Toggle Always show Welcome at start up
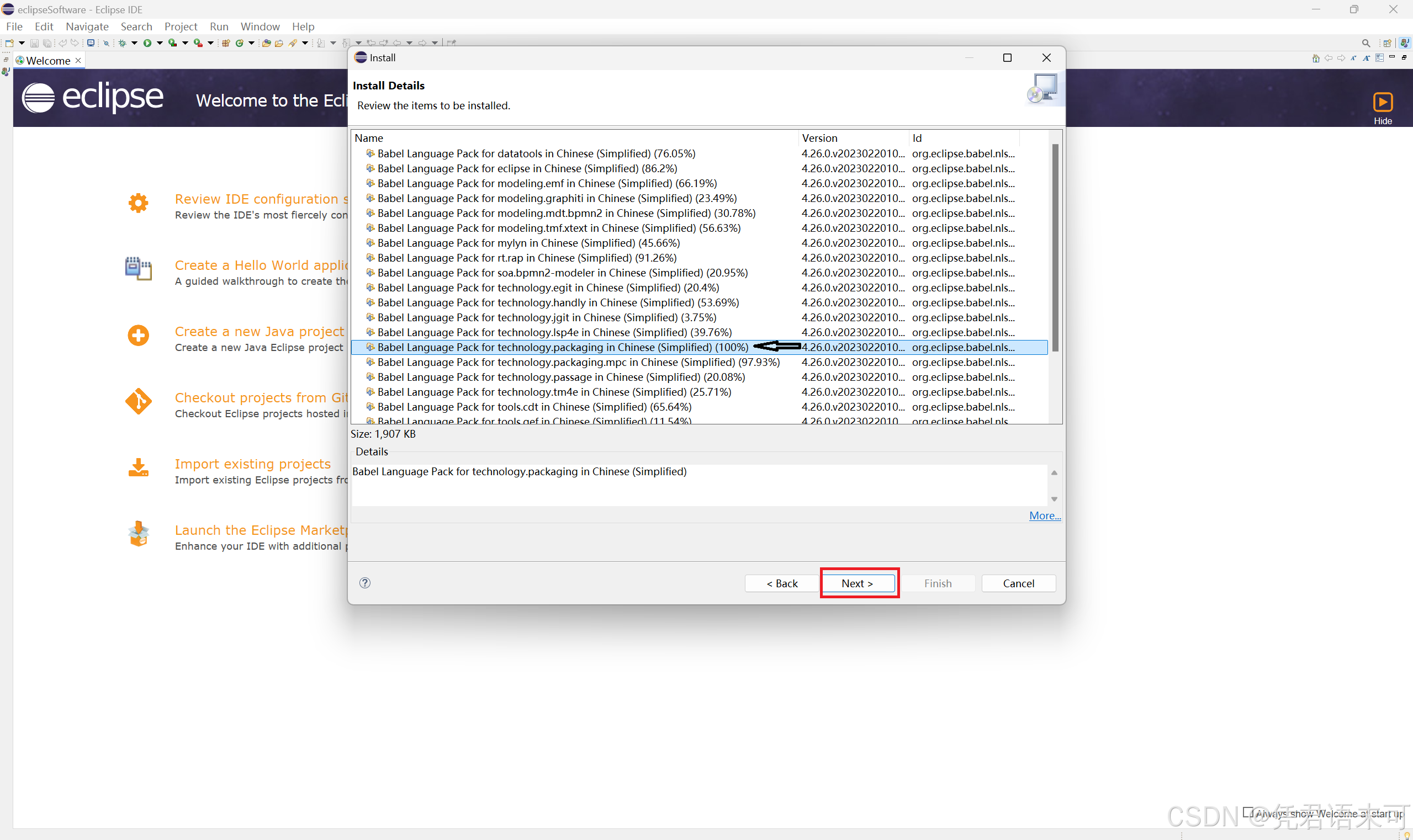Viewport: 1413px width, 840px height. coord(1248,812)
